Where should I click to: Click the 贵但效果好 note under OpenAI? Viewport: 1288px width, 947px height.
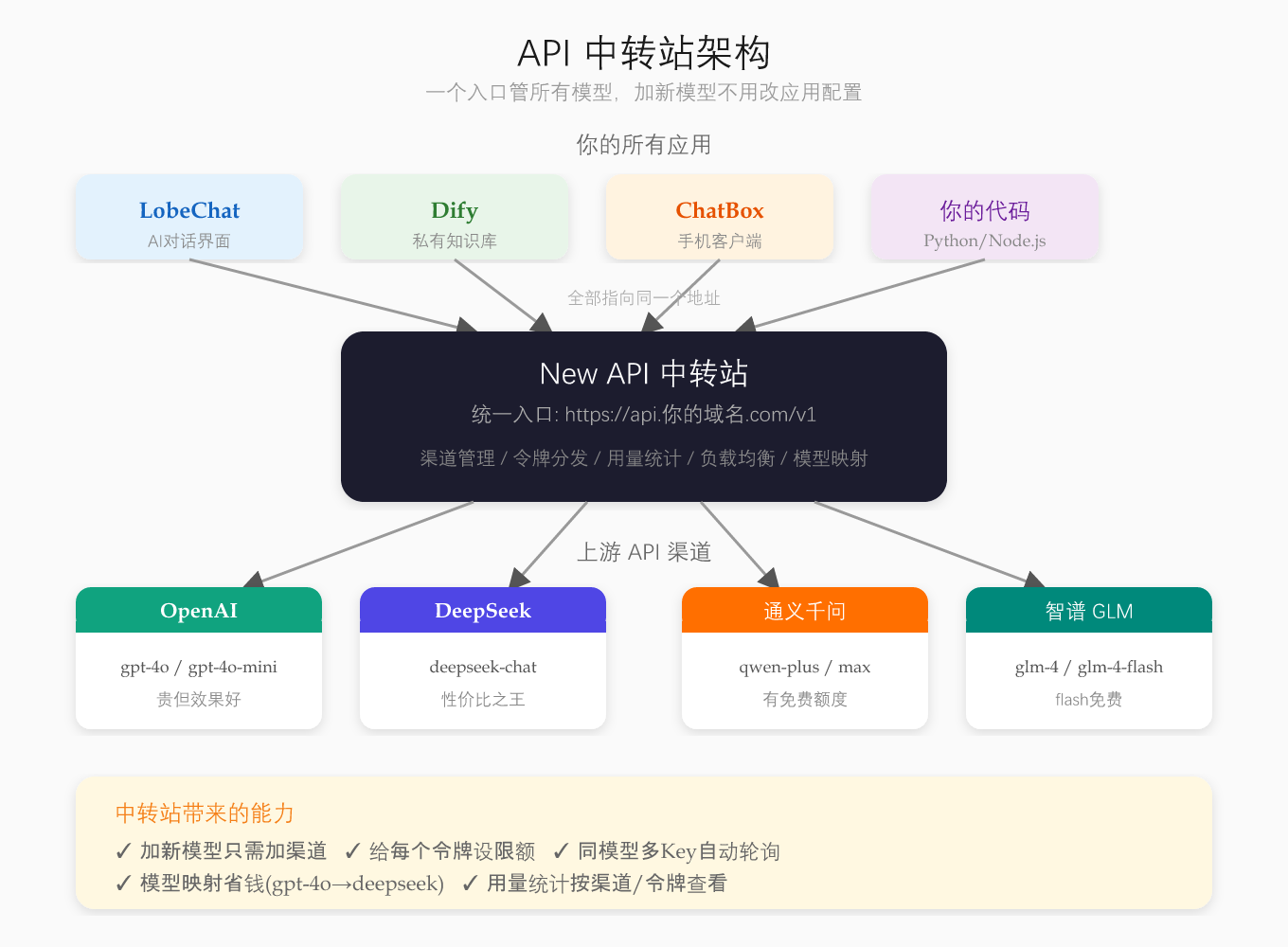199,699
